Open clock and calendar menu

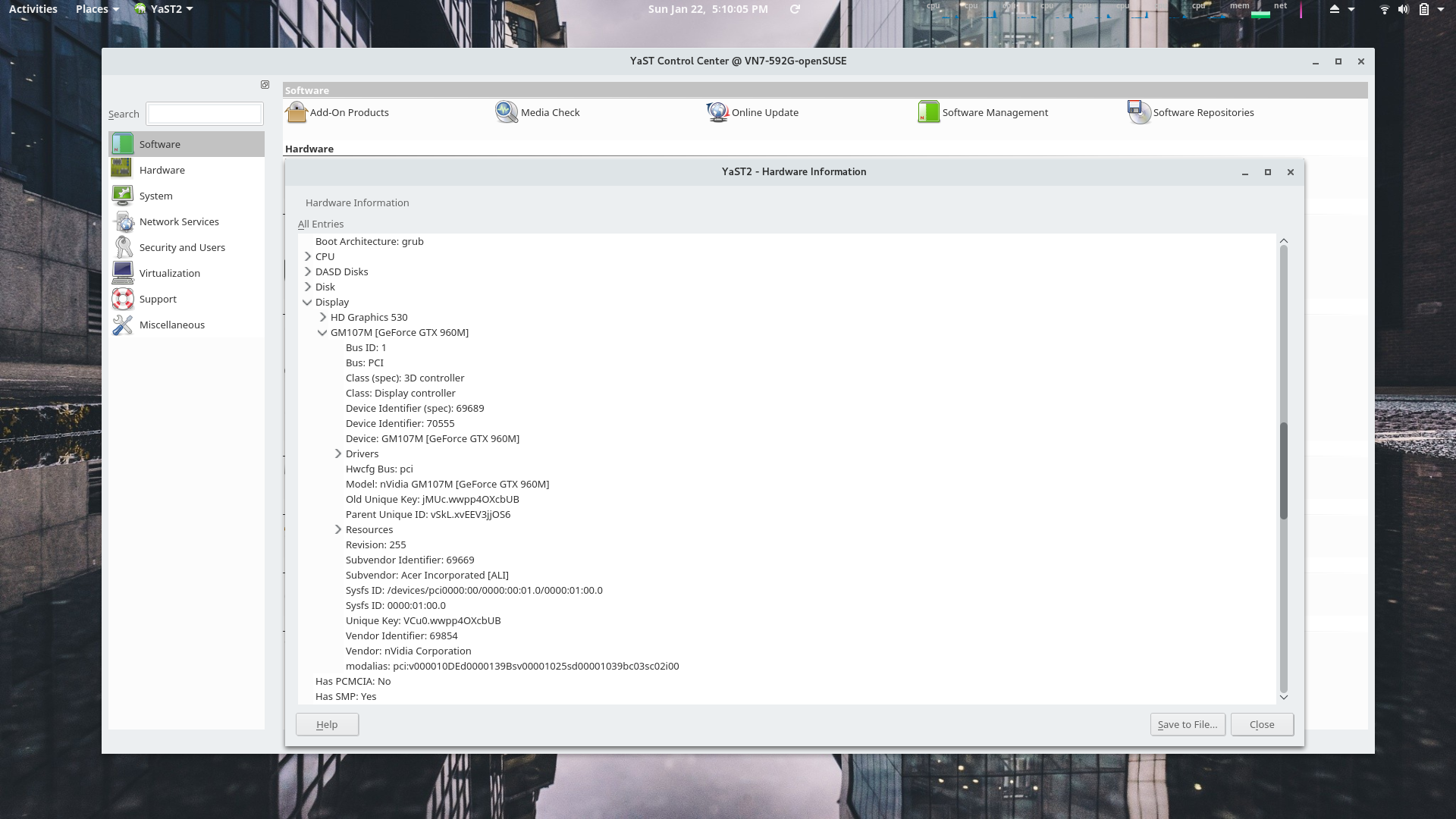[708, 9]
